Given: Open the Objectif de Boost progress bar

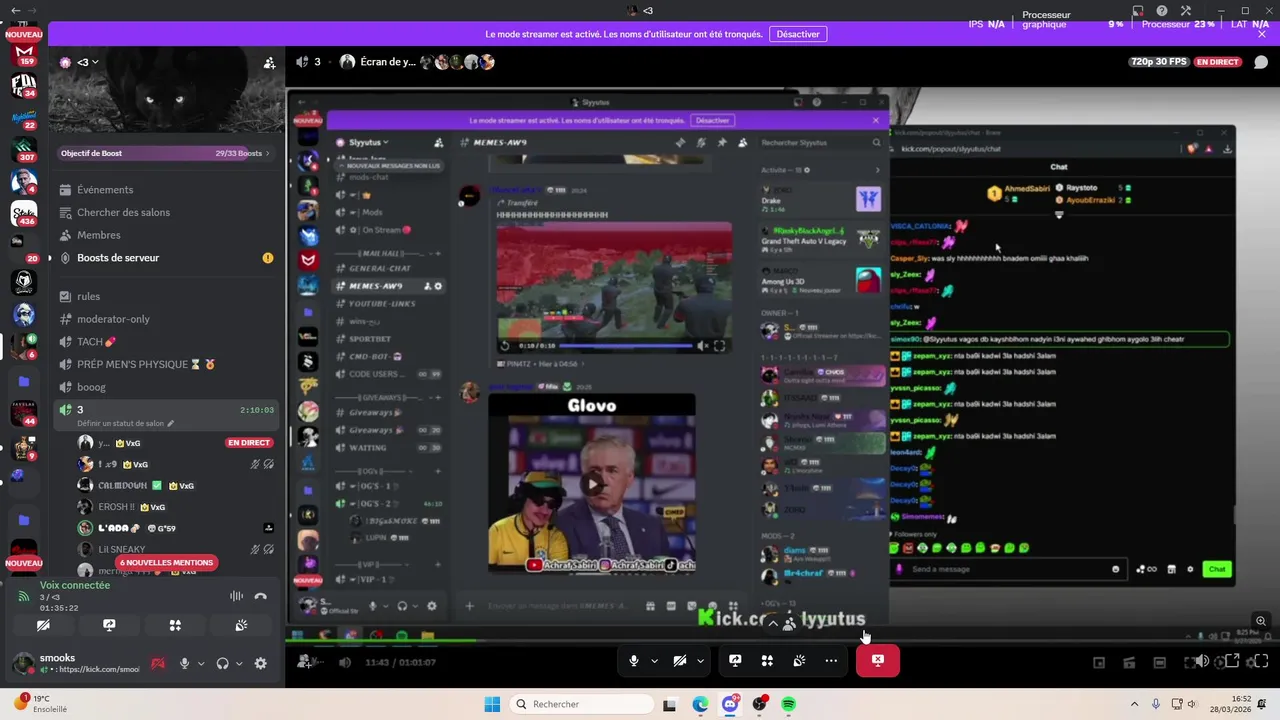Looking at the screenshot, I should coord(165,153).
